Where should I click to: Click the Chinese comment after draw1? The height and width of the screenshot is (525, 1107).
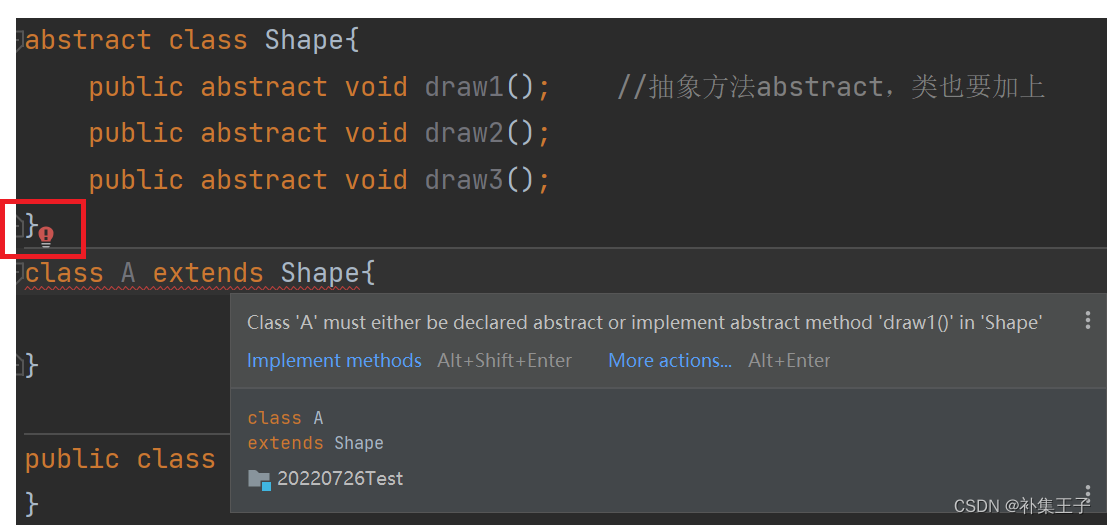831,87
